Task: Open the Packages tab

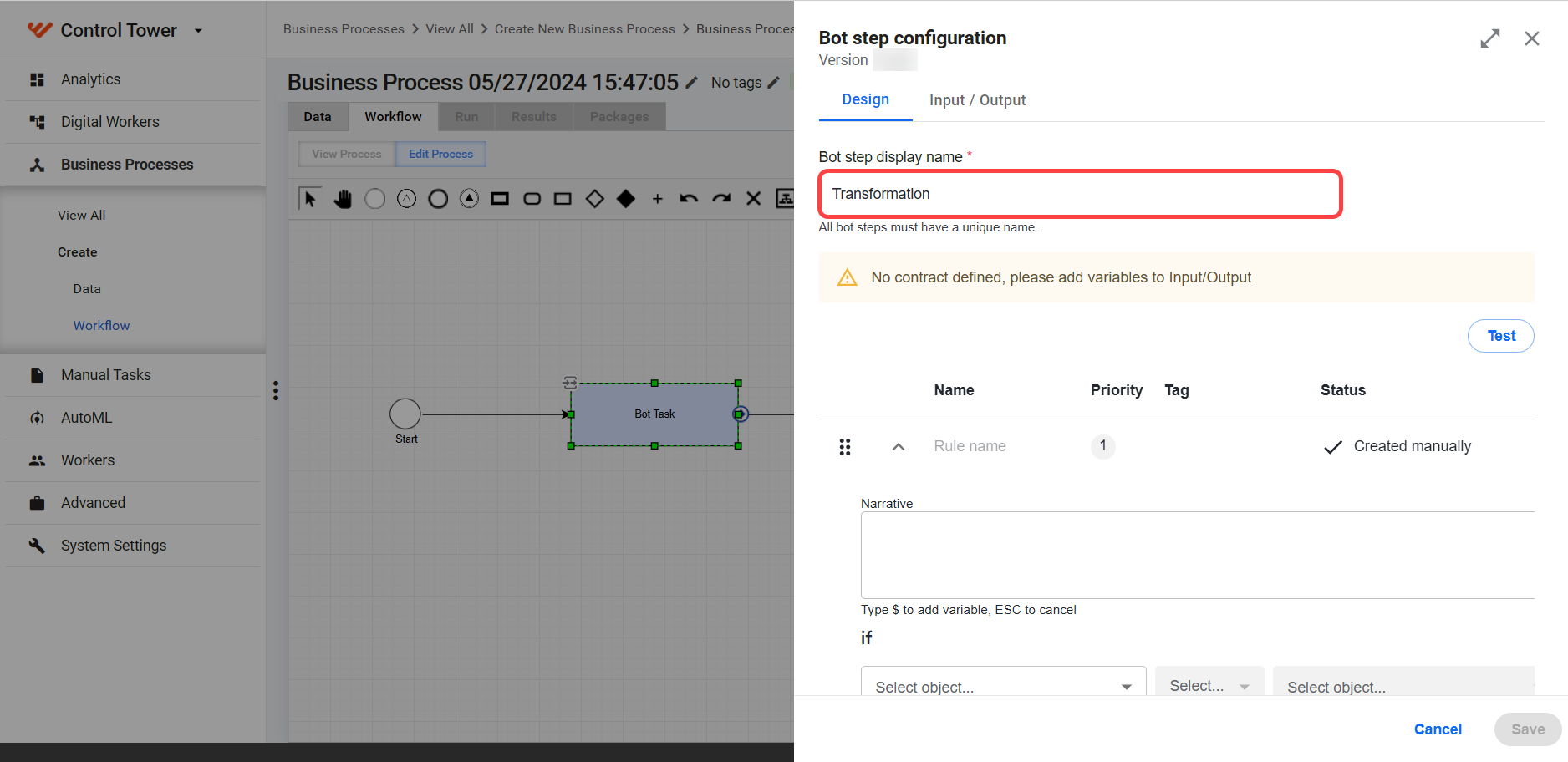Action: (619, 117)
